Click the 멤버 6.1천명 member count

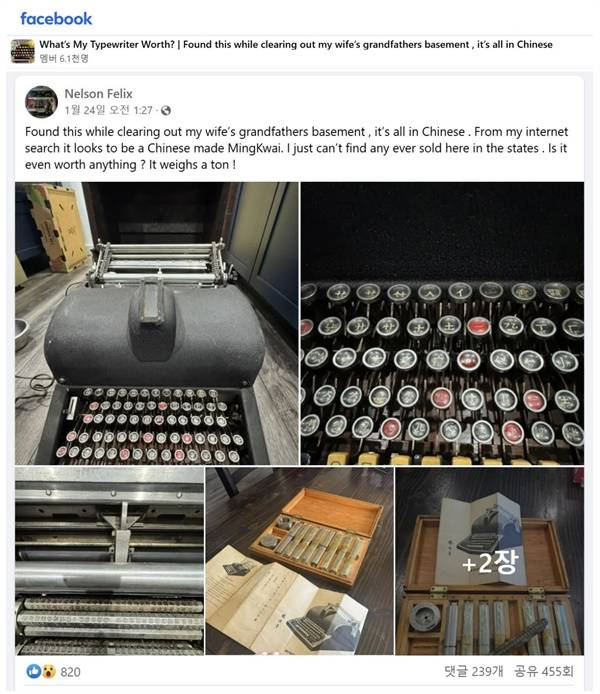pos(64,58)
